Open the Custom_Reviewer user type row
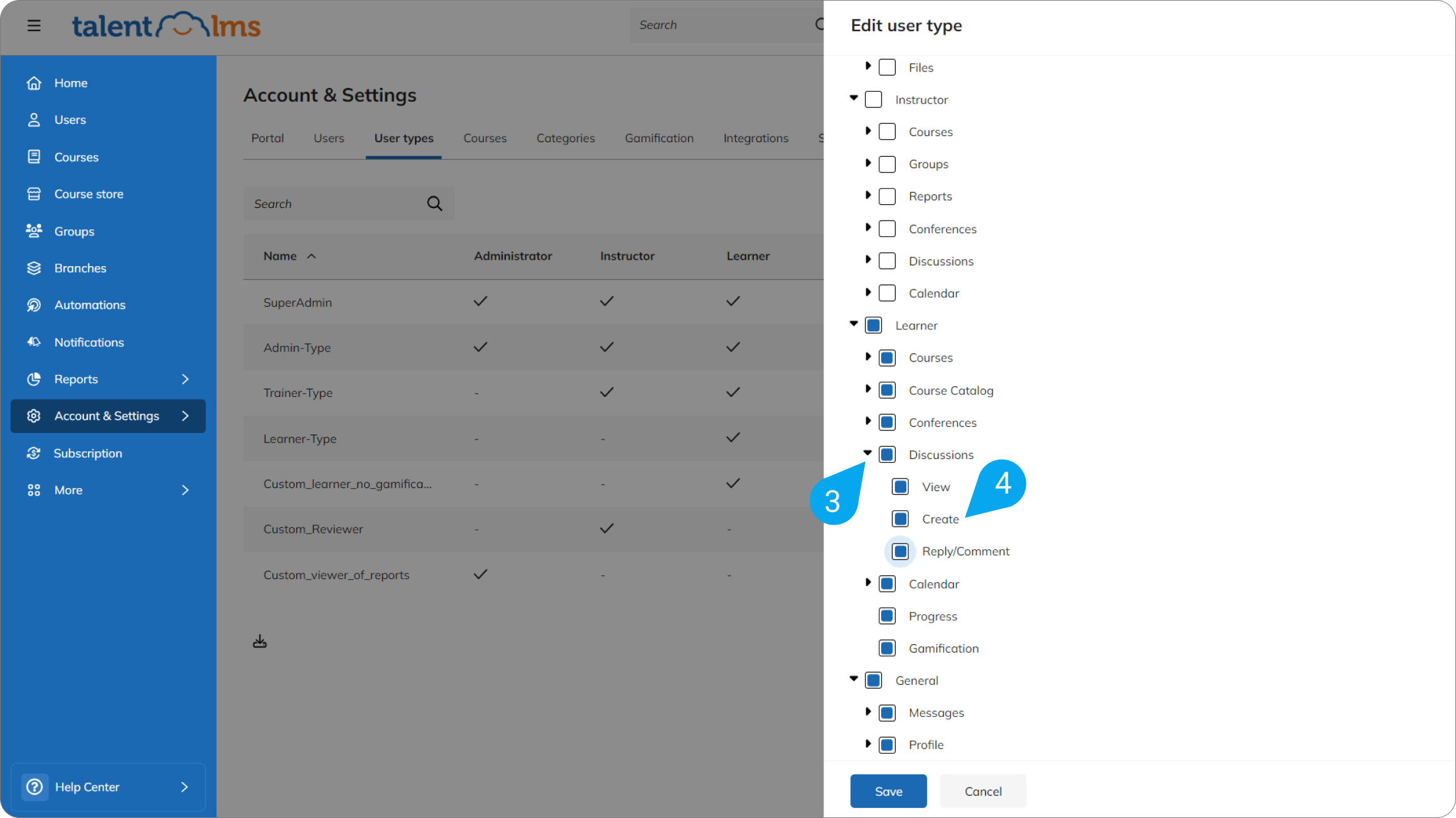Image resolution: width=1456 pixels, height=818 pixels. click(533, 529)
